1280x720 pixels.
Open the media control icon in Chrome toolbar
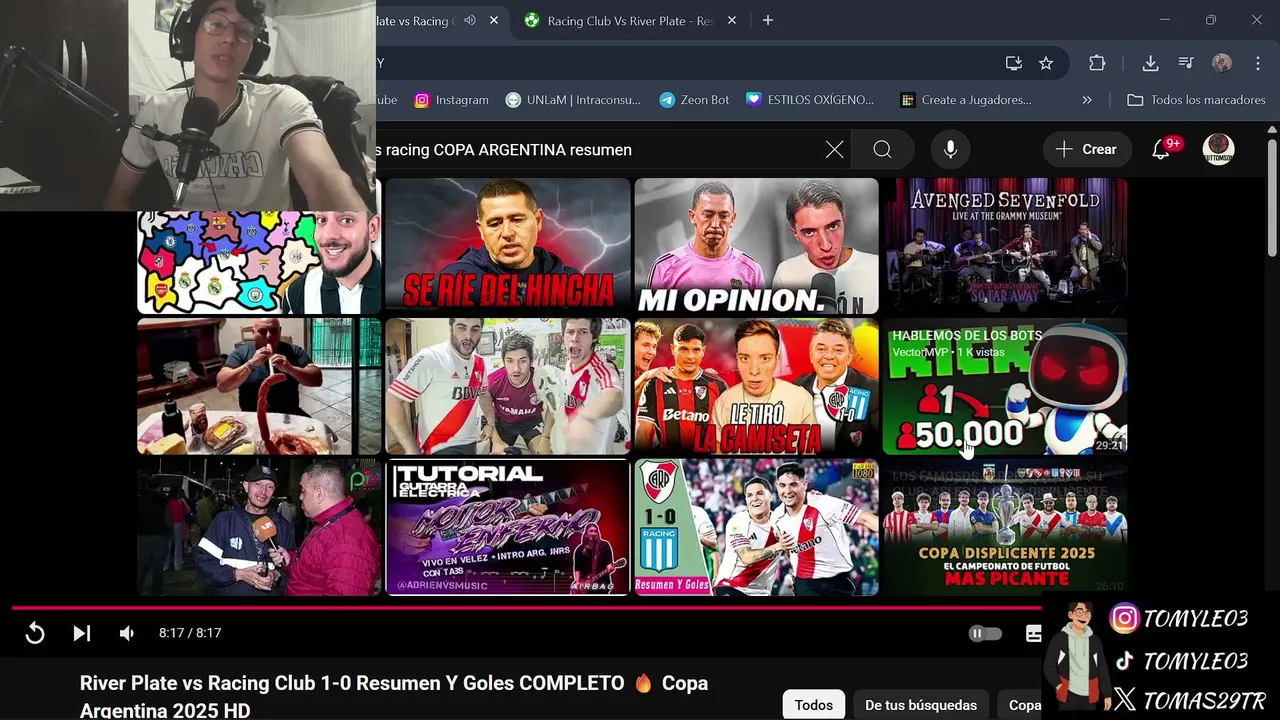point(1186,63)
